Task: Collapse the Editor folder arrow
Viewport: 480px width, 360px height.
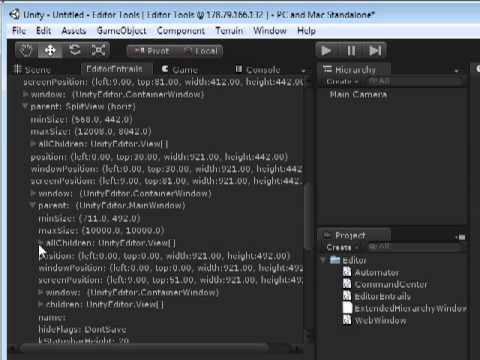Action: pyautogui.click(x=323, y=260)
